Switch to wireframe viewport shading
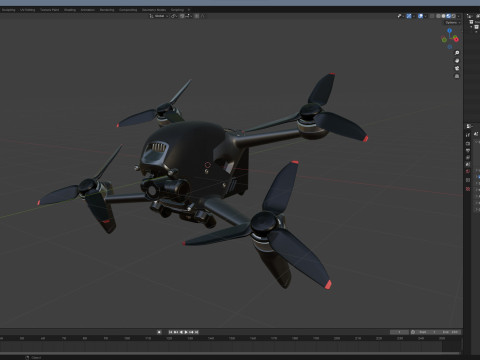Viewport: 480px width, 360px height. pos(438,16)
